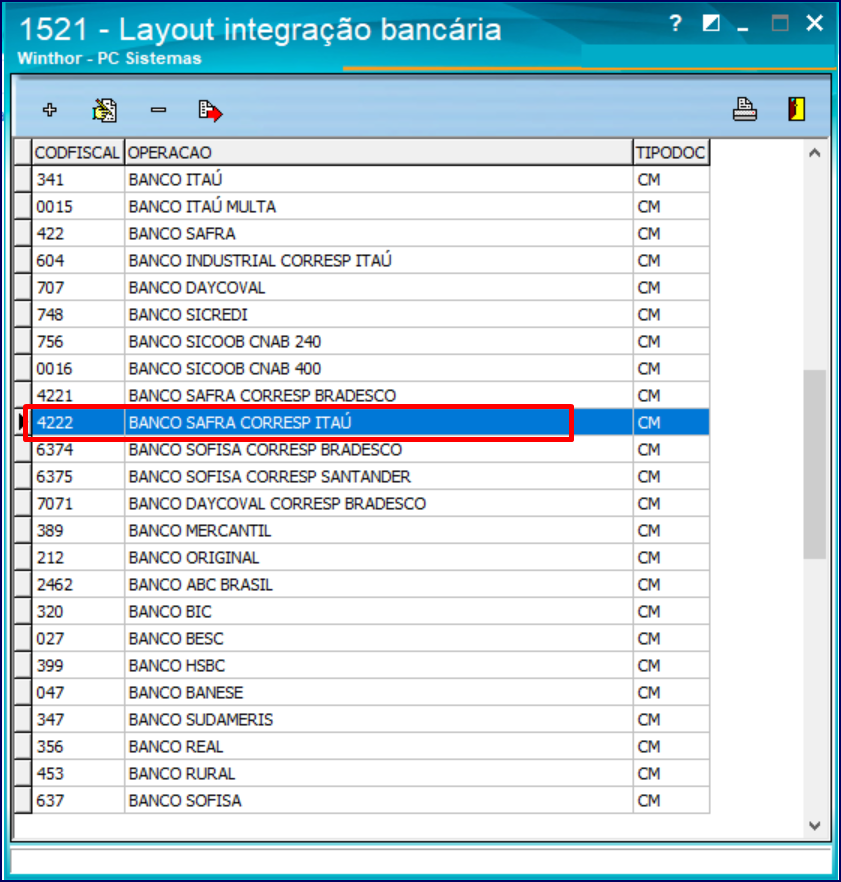841x882 pixels.
Task: Click the question mark help icon
Action: (x=676, y=24)
